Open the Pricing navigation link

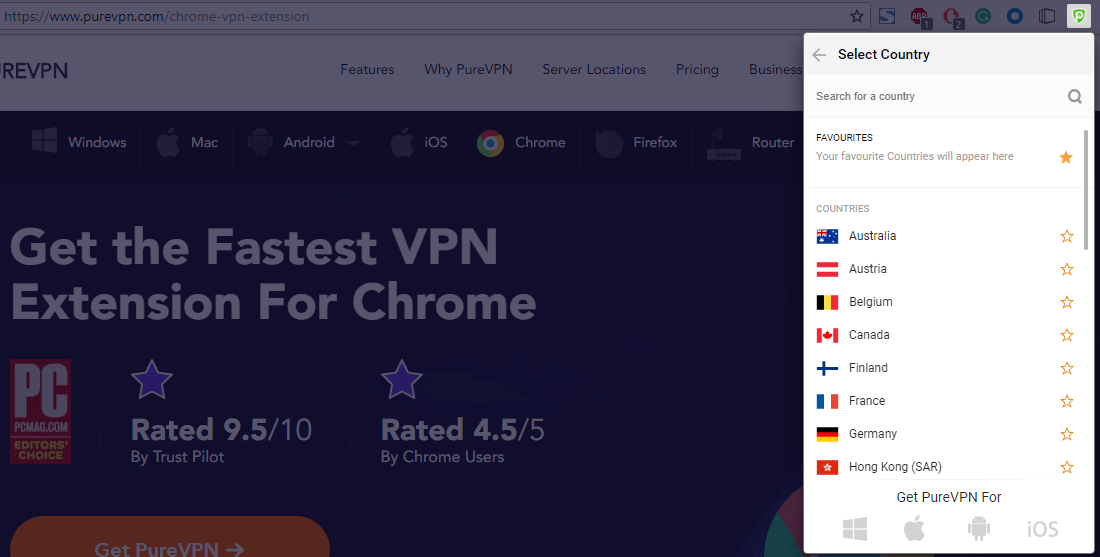coord(697,69)
